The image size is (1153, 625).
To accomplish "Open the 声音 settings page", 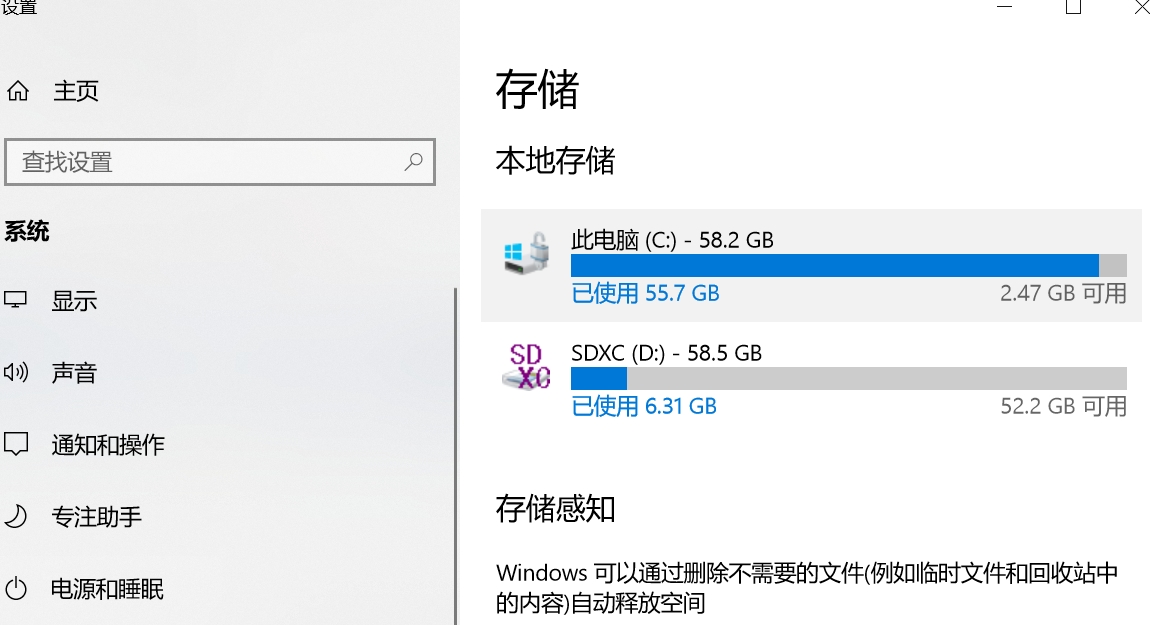I will [75, 373].
